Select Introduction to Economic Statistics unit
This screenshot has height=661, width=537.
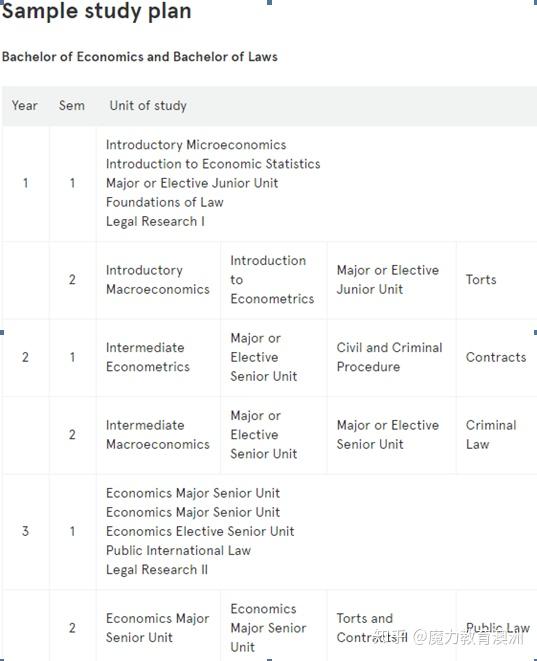pyautogui.click(x=213, y=164)
